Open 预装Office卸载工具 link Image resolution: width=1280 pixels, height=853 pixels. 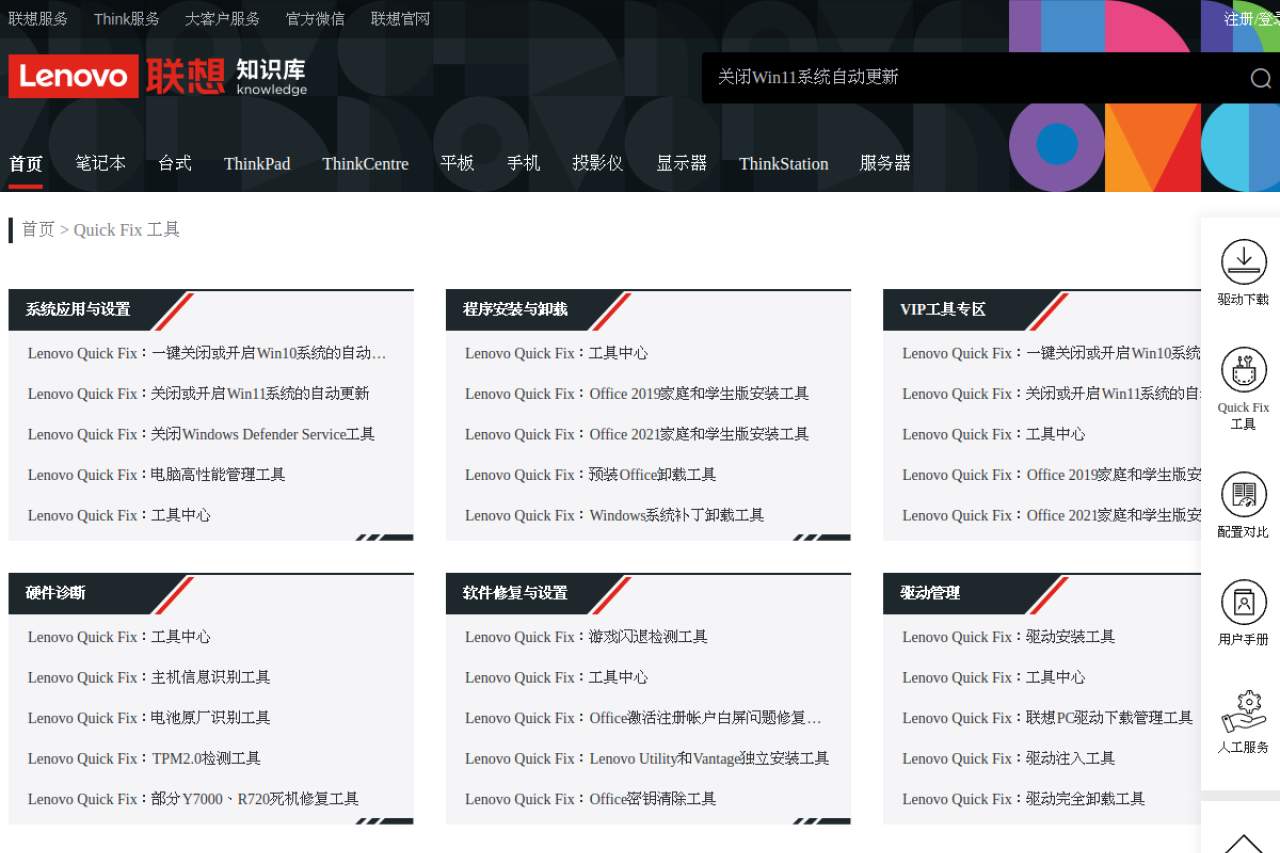590,475
